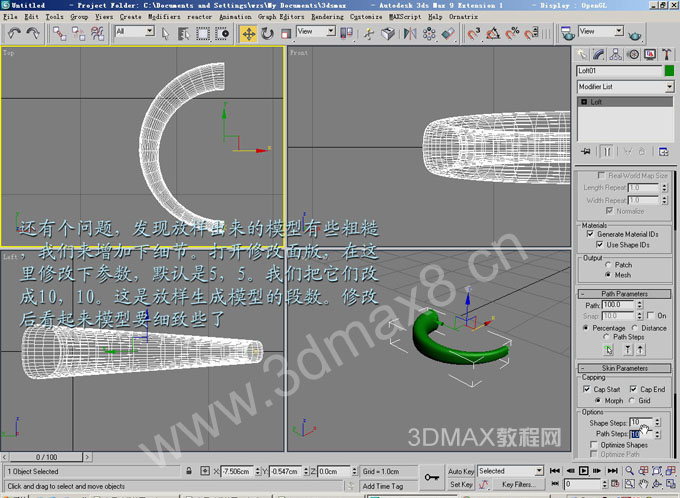Click the Auto Key button

(461, 471)
